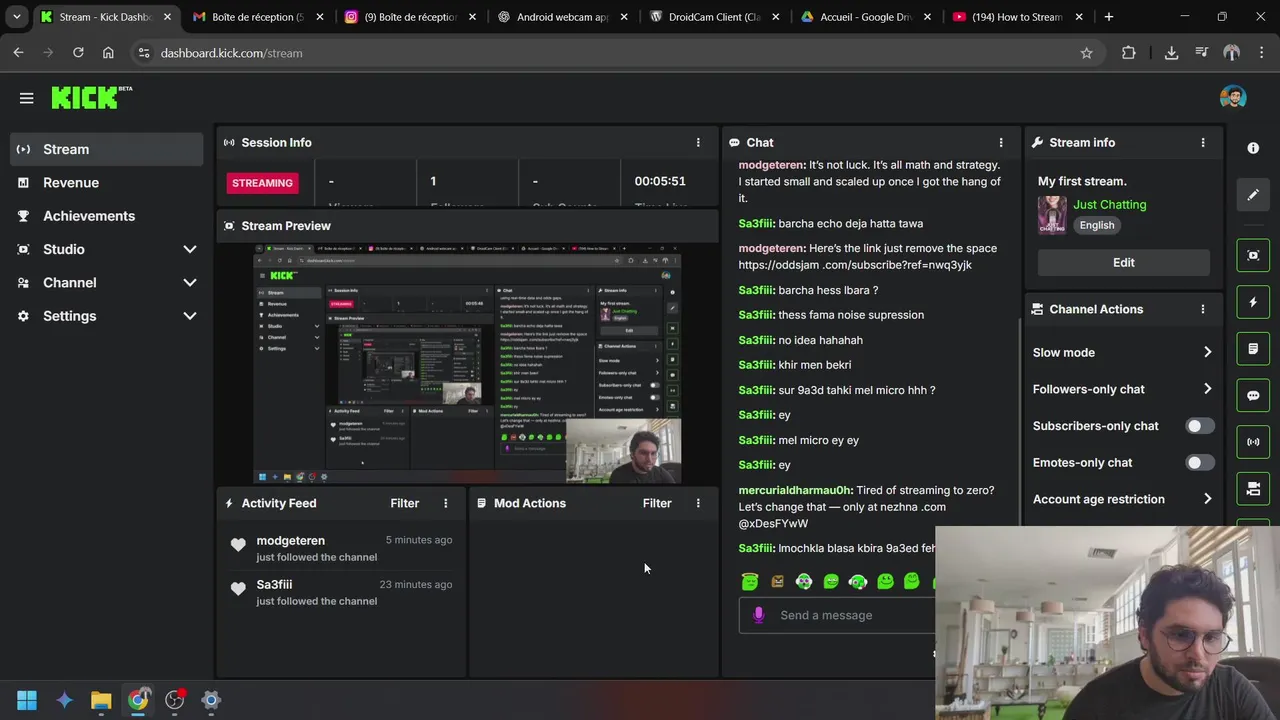This screenshot has height=720, width=1280.
Task: Open Channel Actions three-dot options
Action: coord(1202,309)
